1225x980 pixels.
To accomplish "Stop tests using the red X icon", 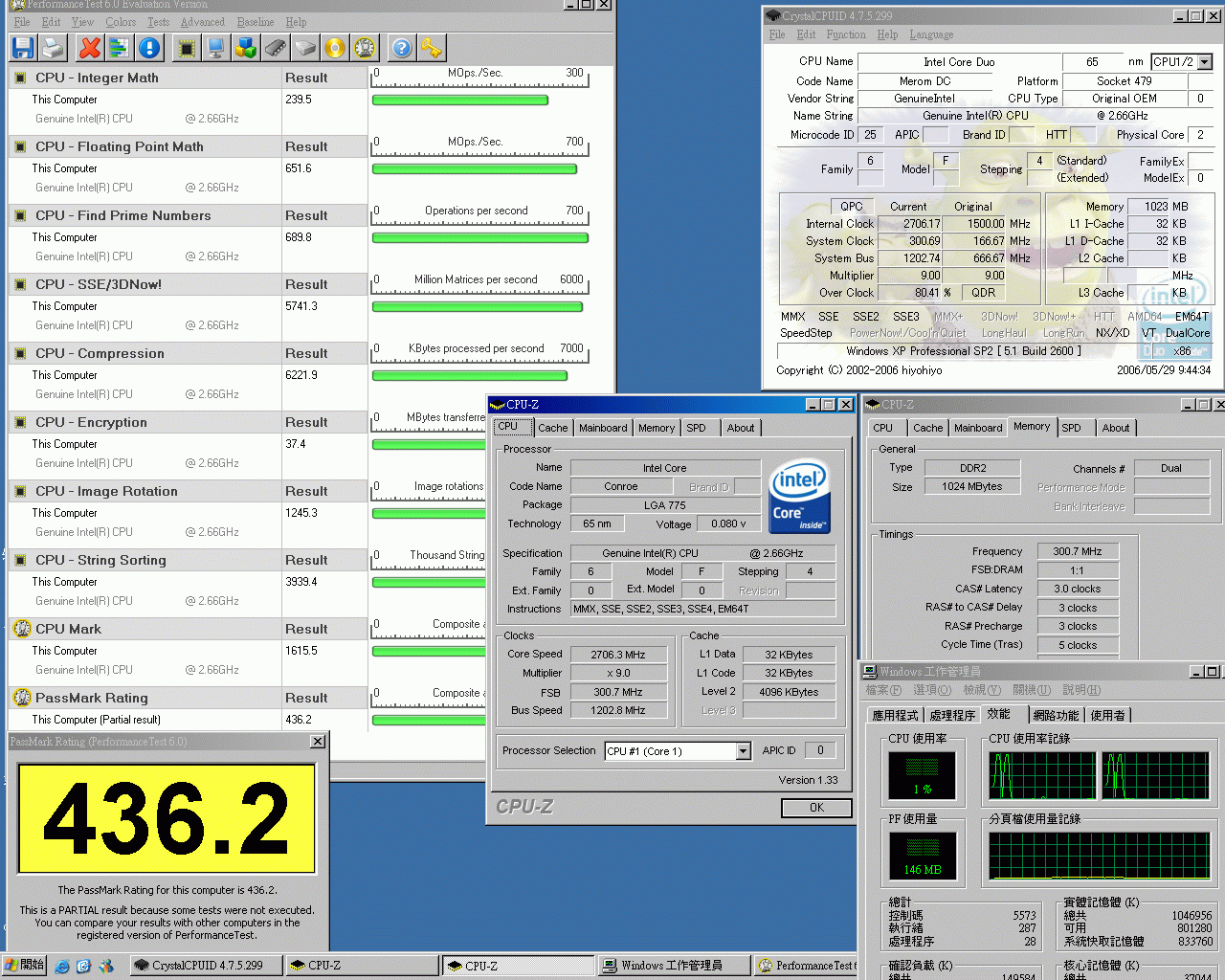I will 89,48.
